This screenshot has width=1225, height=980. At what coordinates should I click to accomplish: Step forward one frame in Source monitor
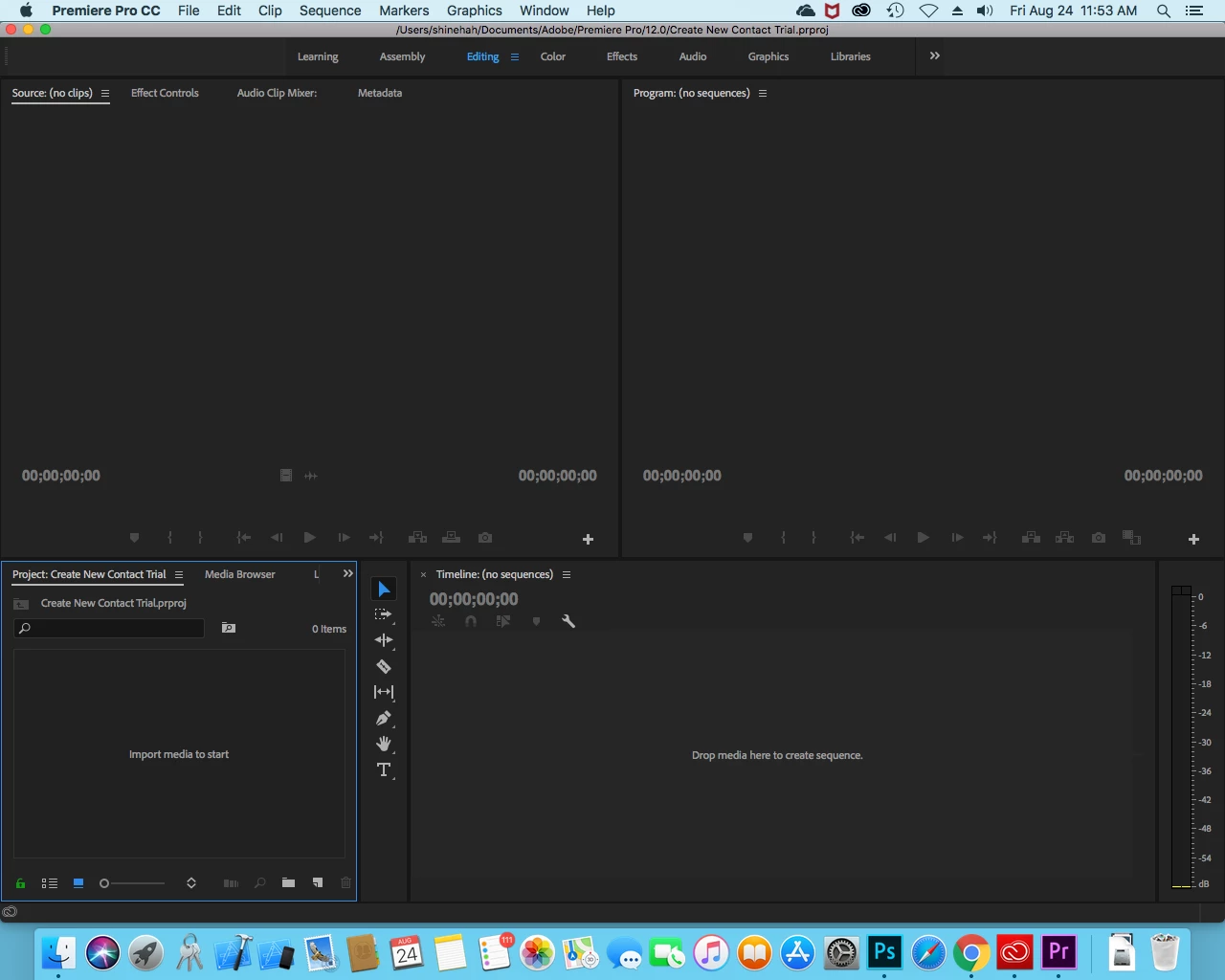click(x=344, y=538)
